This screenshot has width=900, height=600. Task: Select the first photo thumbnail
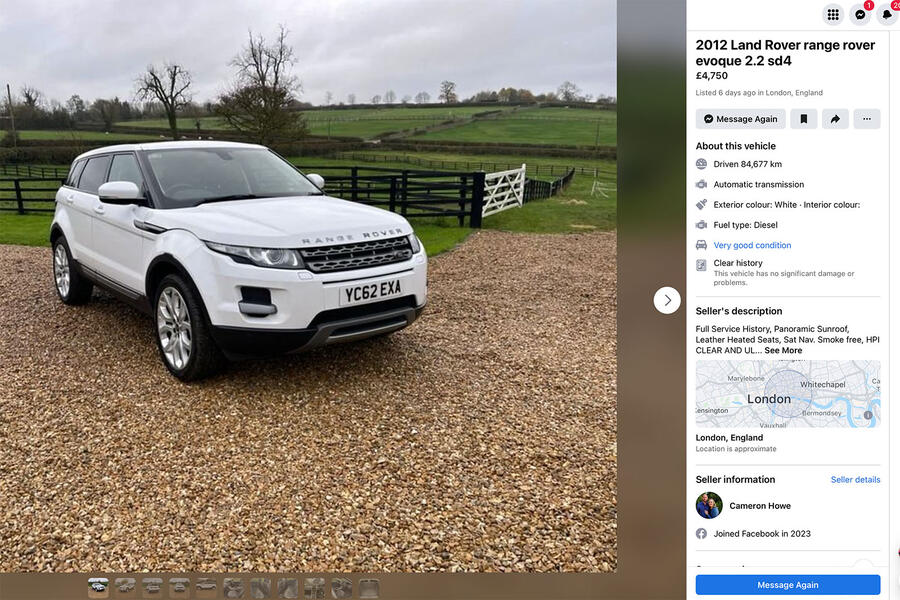[x=98, y=587]
